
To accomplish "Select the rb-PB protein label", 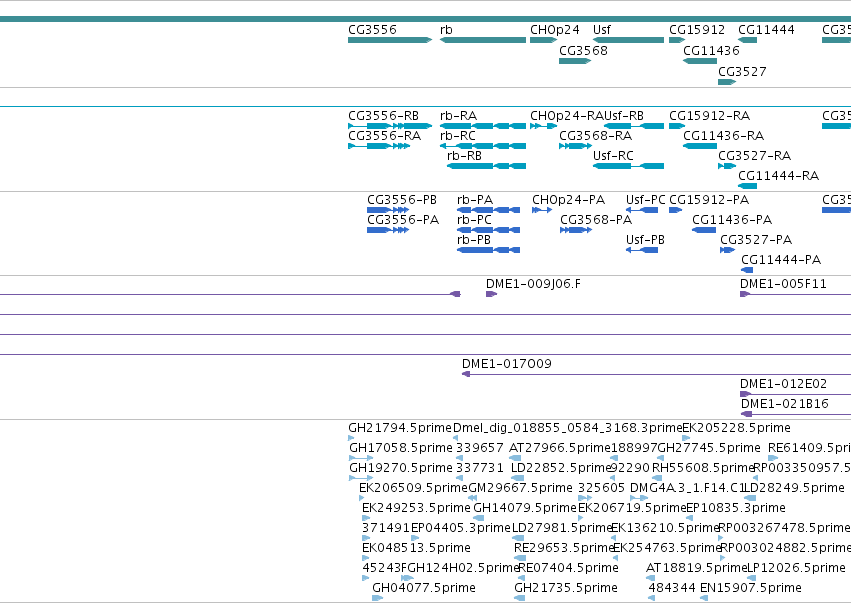I will (x=474, y=240).
